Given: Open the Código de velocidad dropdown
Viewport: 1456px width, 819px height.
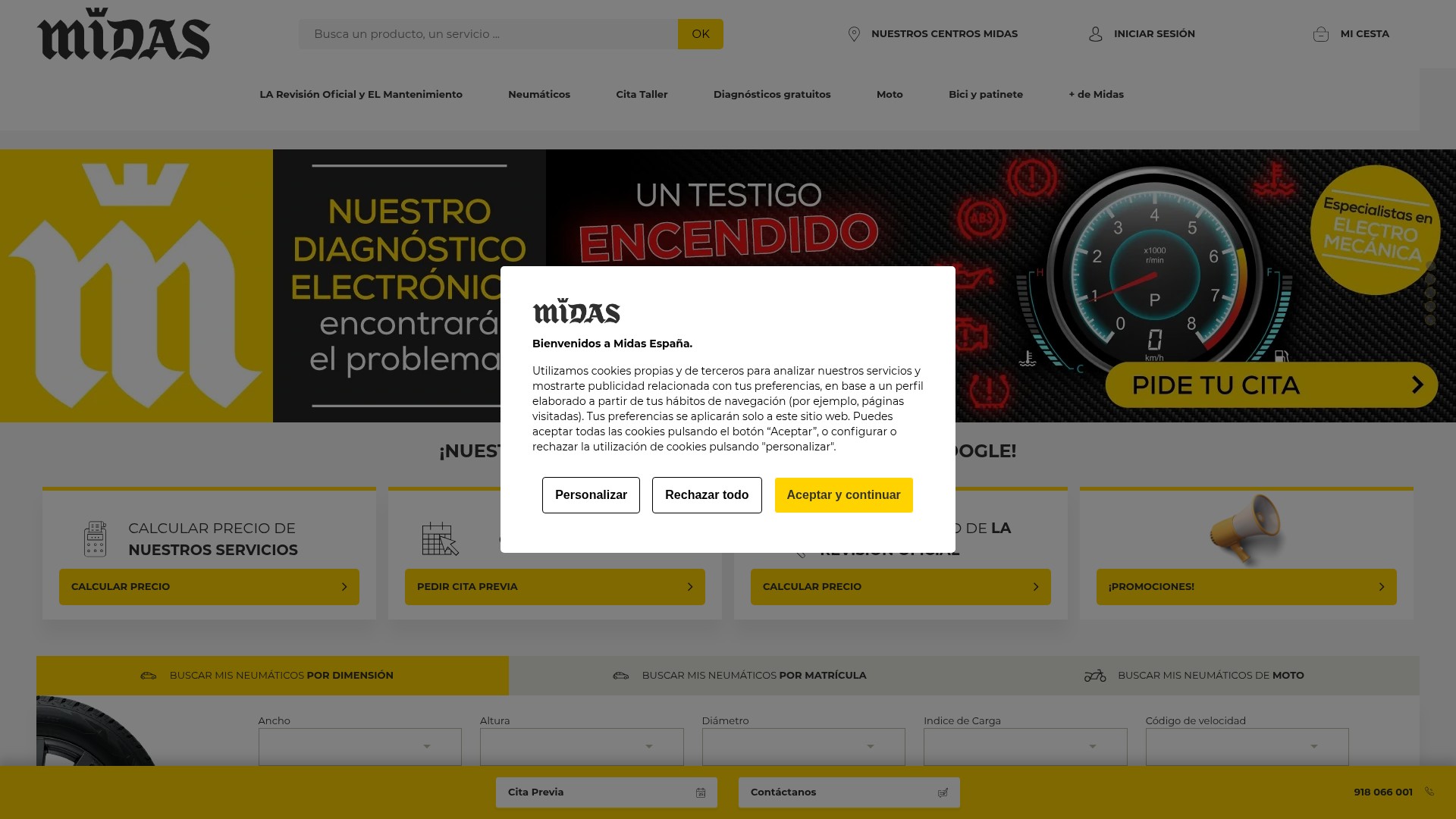Looking at the screenshot, I should [1247, 747].
